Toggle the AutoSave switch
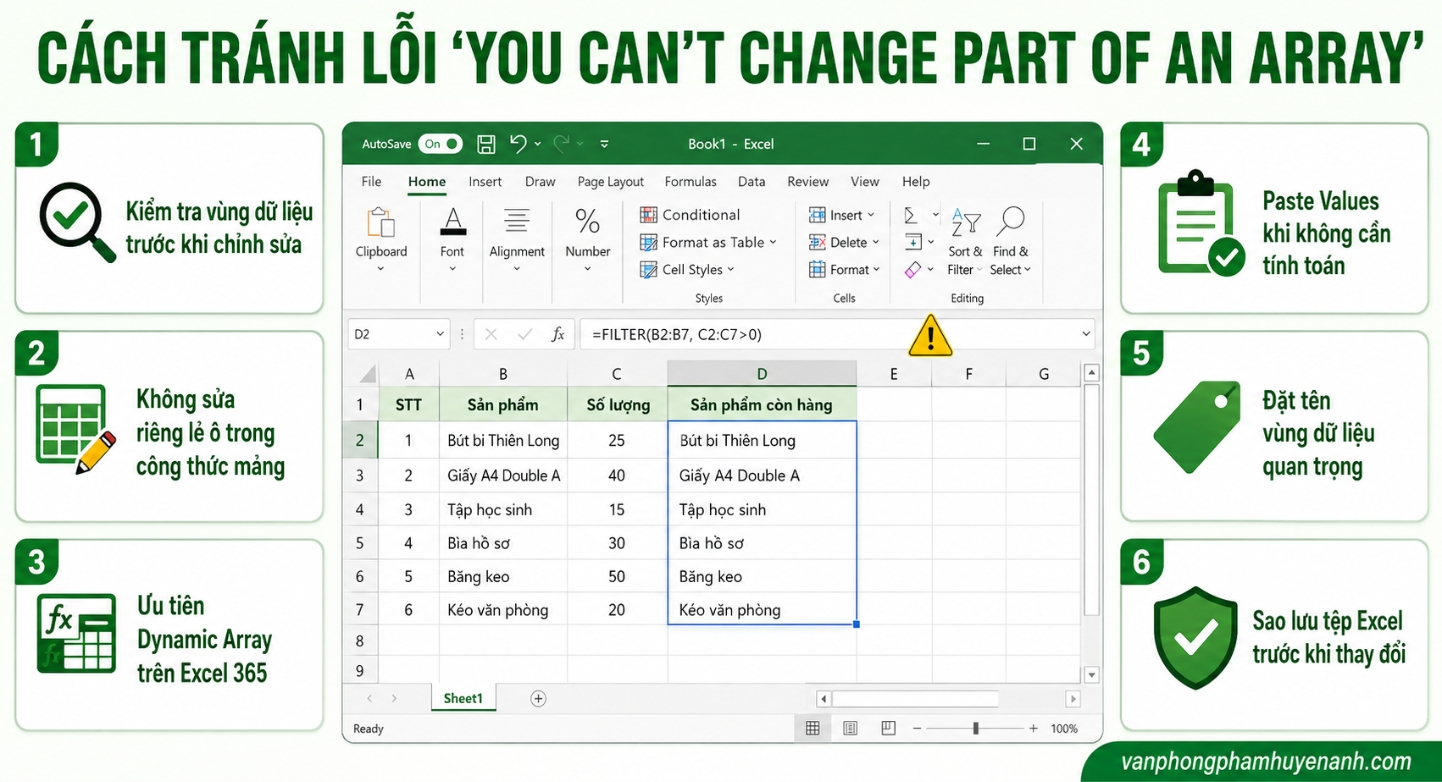The image size is (1442, 782). [440, 144]
